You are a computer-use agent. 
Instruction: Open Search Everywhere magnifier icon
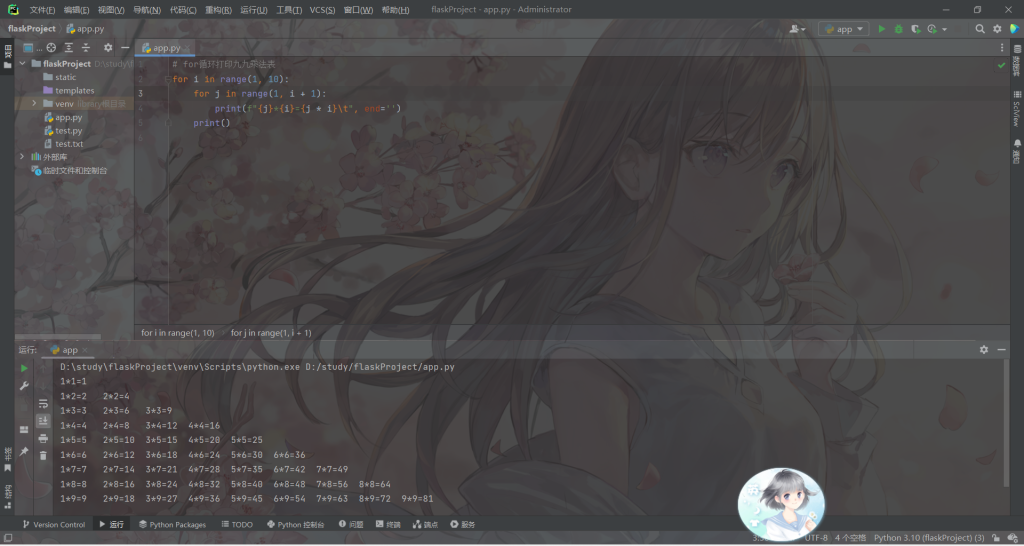(x=980, y=29)
